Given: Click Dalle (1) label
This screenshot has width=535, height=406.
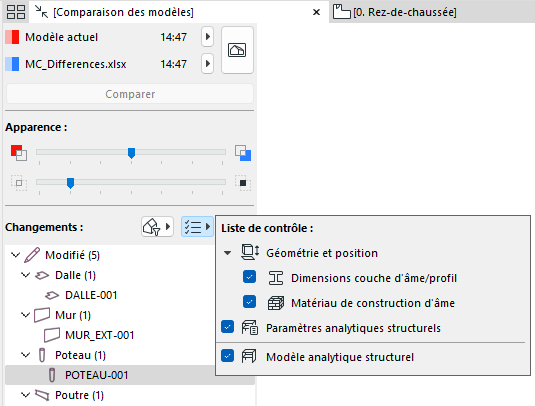Looking at the screenshot, I should point(75,275).
